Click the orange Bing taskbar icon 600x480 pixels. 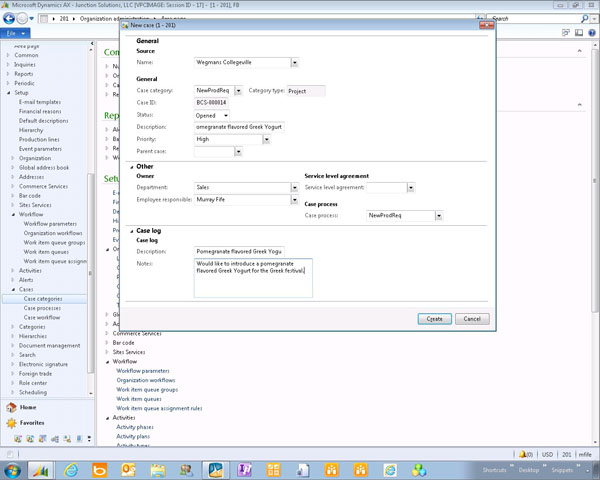99,470
